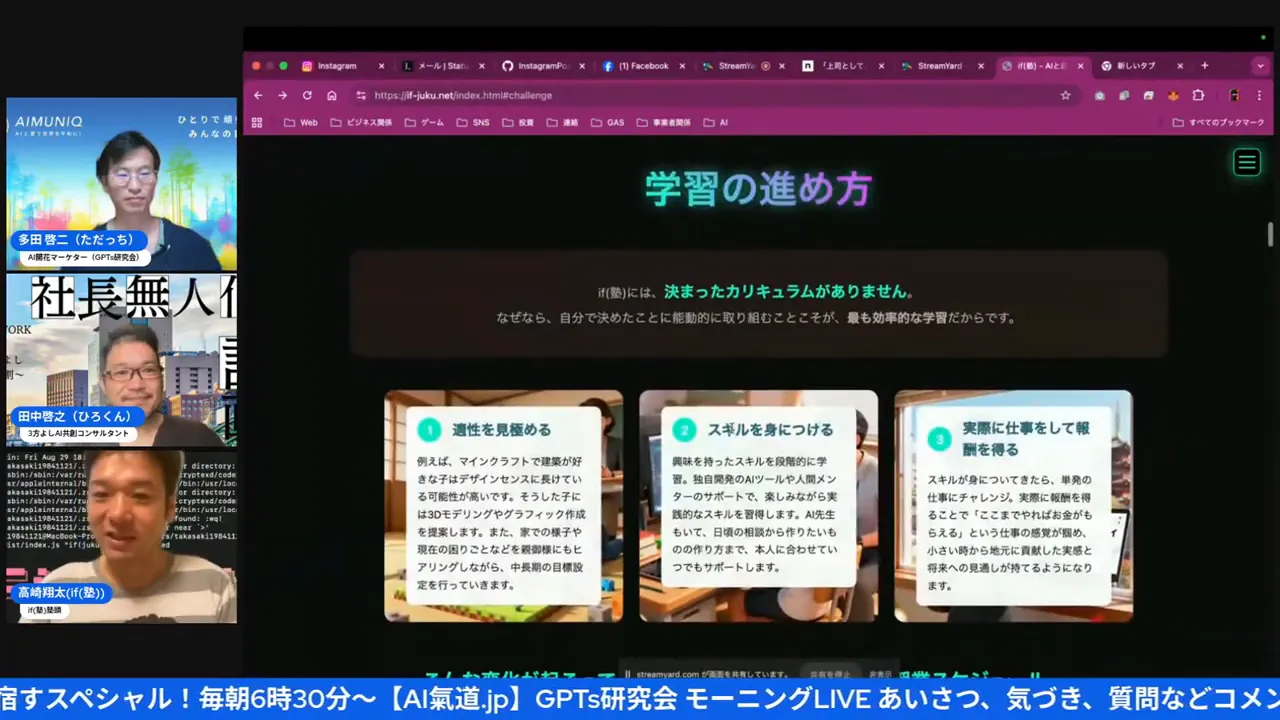
Task: Bookmark this page with the star icon
Action: (x=1066, y=95)
